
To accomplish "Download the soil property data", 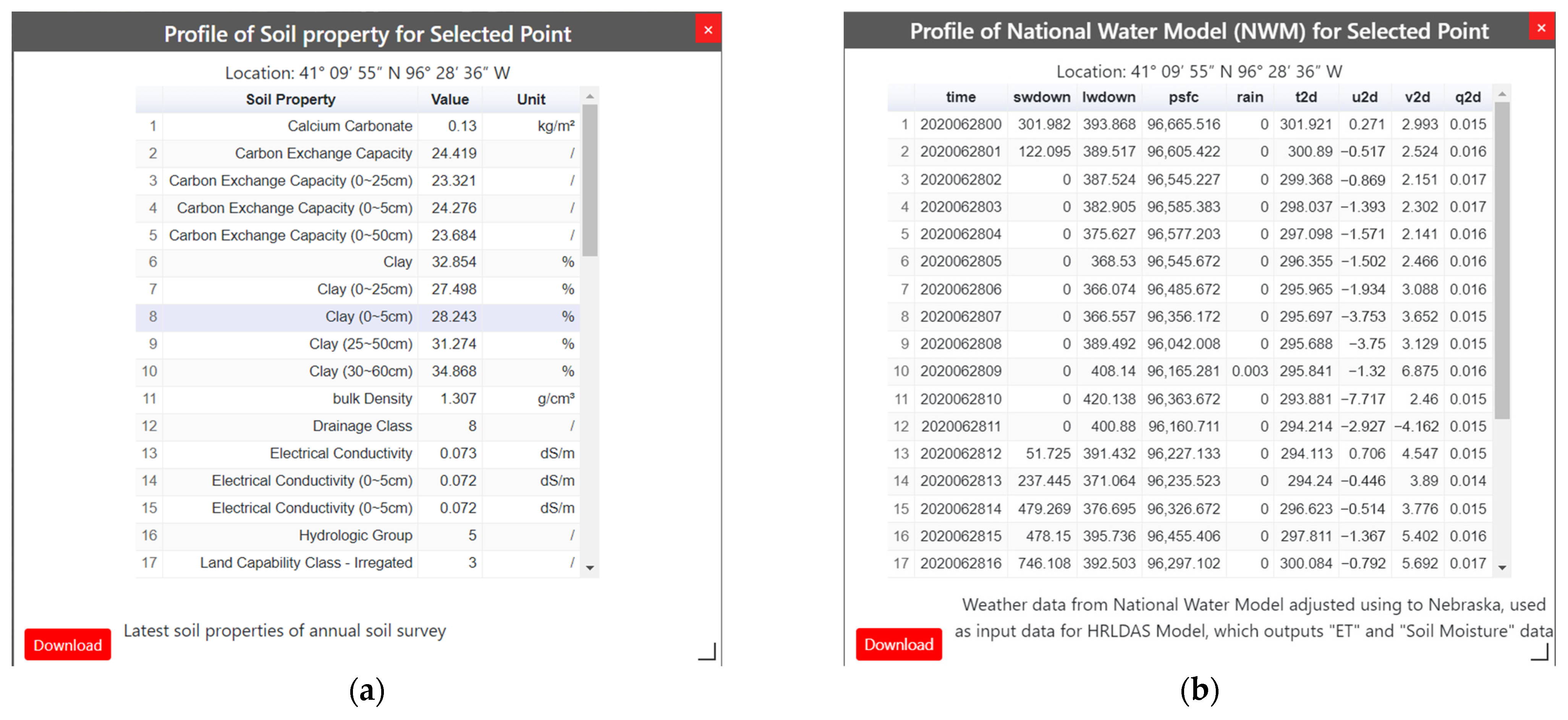I will (68, 644).
